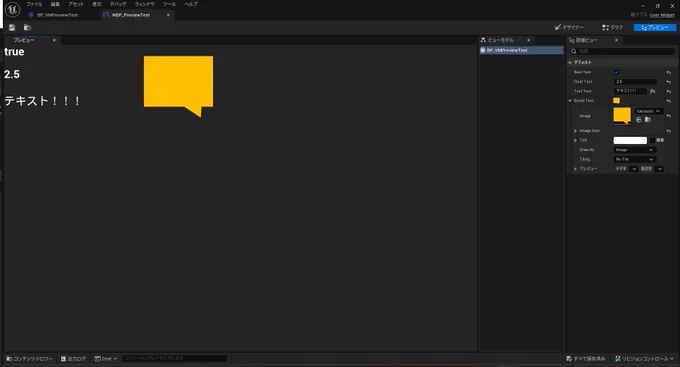Reset Image property to default
680x367 pixels.
[x=668, y=116]
